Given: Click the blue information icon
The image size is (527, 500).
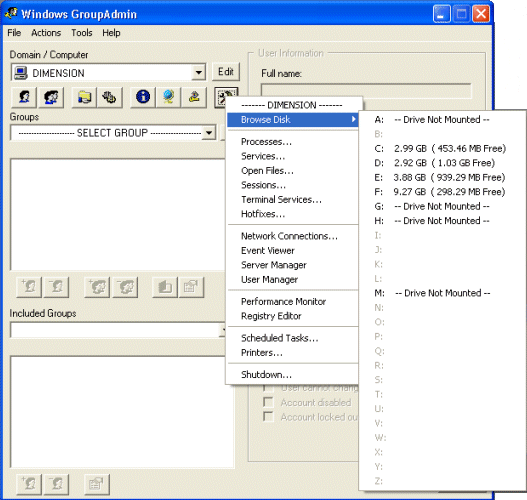Looking at the screenshot, I should point(143,97).
